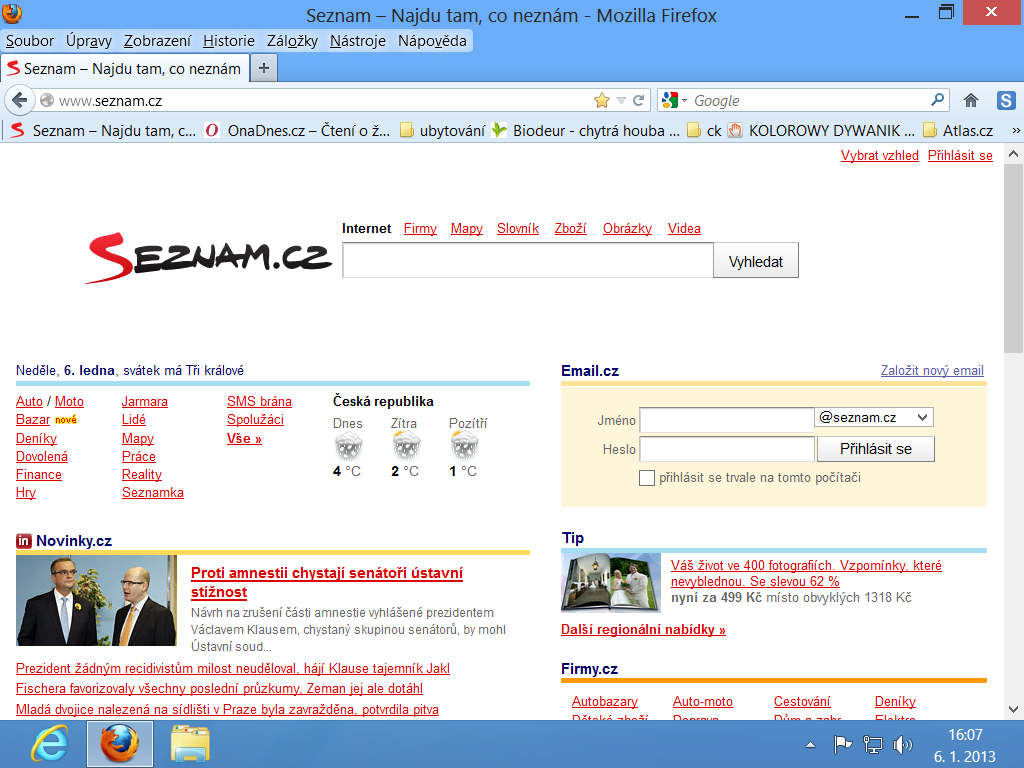
Task: Open the Autobazary link
Action: 605,701
